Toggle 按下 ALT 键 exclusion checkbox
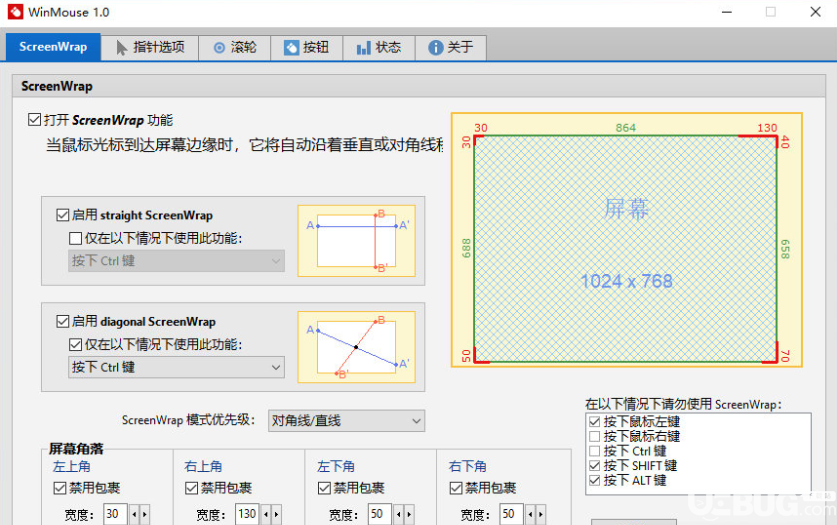 coord(595,480)
